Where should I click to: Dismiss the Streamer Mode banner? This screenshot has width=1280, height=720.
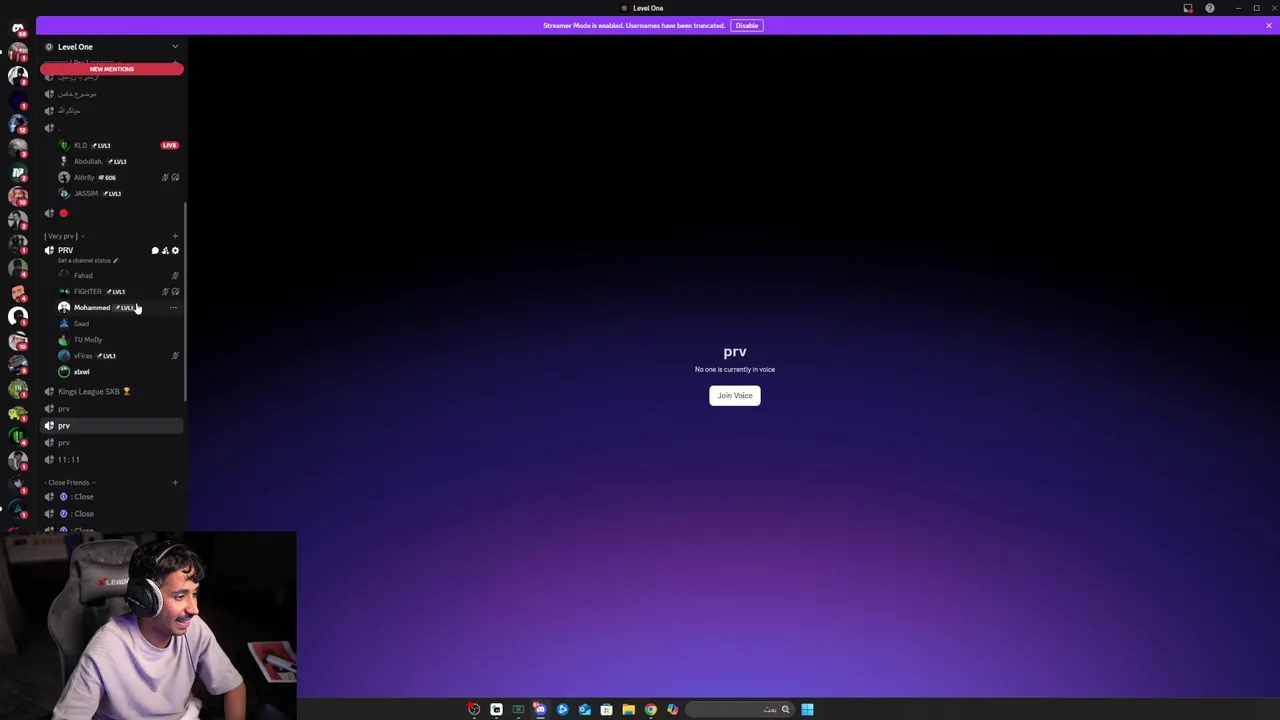pos(1269,25)
